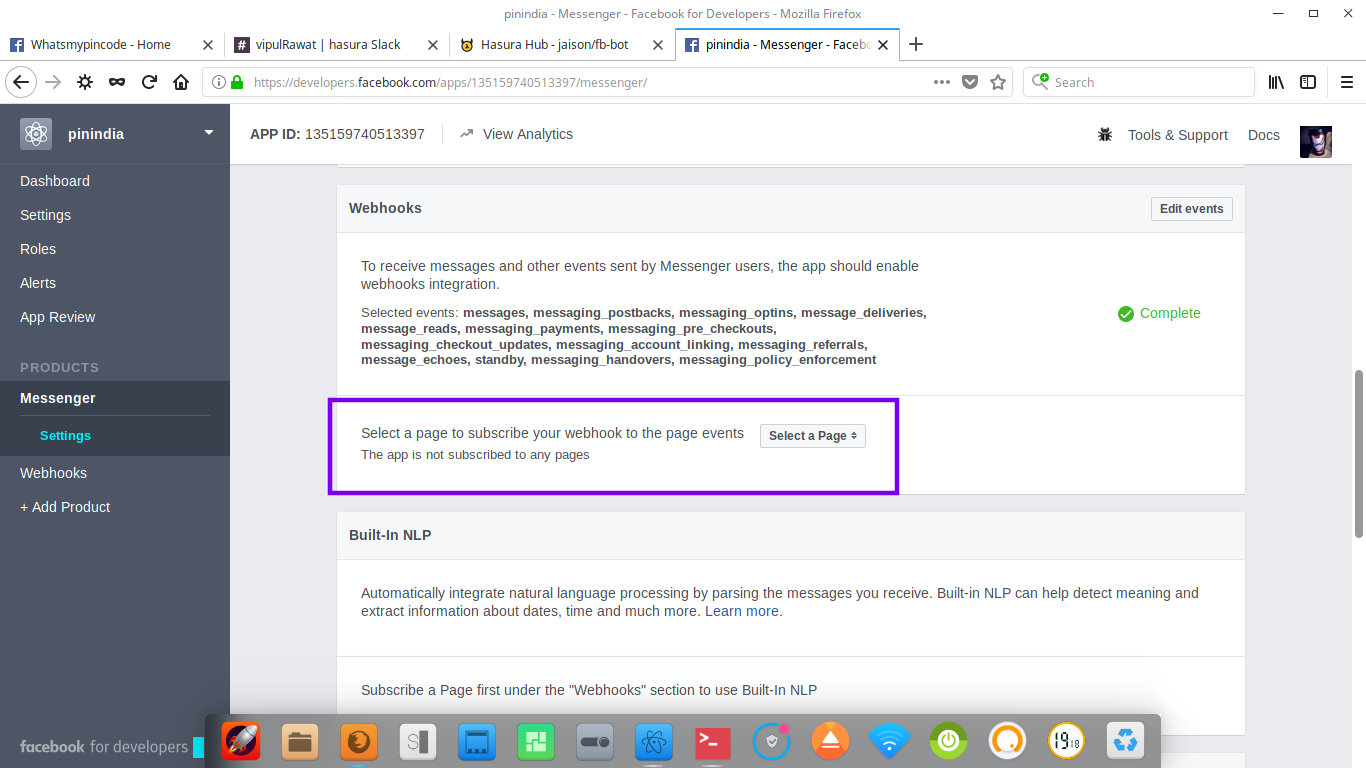Launch the rocket launcher icon in the dock
The height and width of the screenshot is (768, 1366).
click(x=241, y=742)
